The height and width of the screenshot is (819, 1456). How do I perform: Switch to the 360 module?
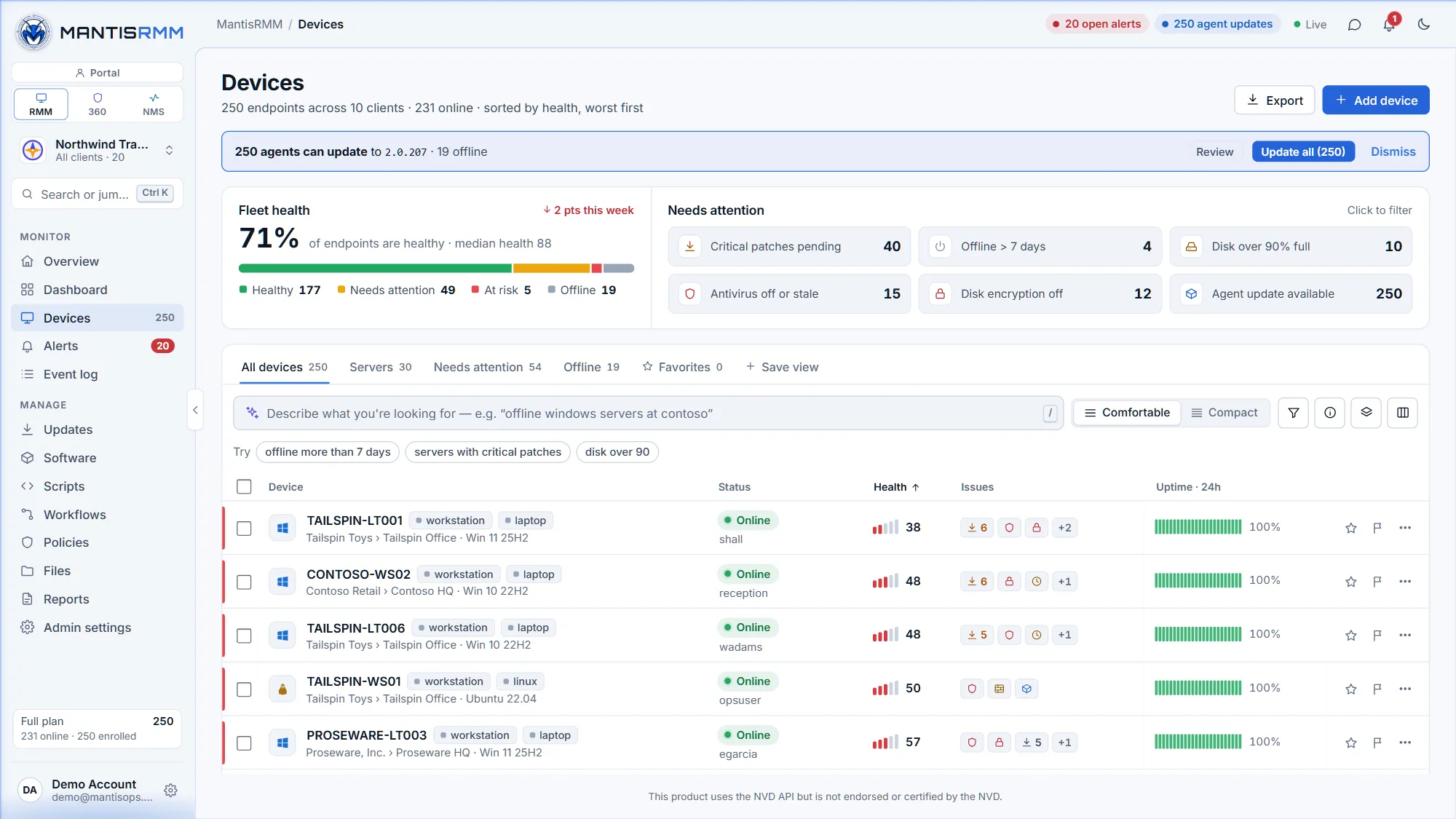[x=98, y=104]
